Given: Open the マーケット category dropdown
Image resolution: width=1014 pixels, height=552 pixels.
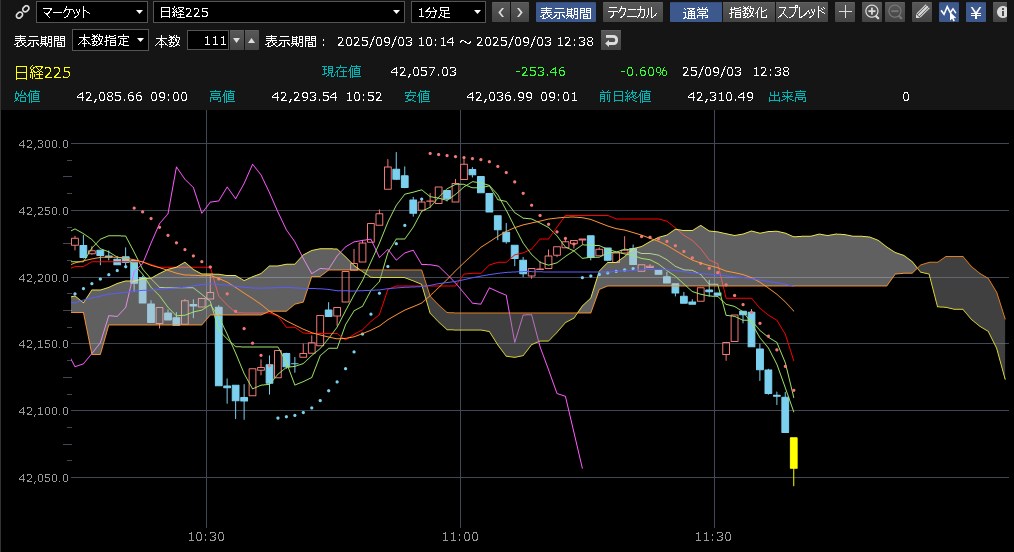Looking at the screenshot, I should tap(92, 12).
